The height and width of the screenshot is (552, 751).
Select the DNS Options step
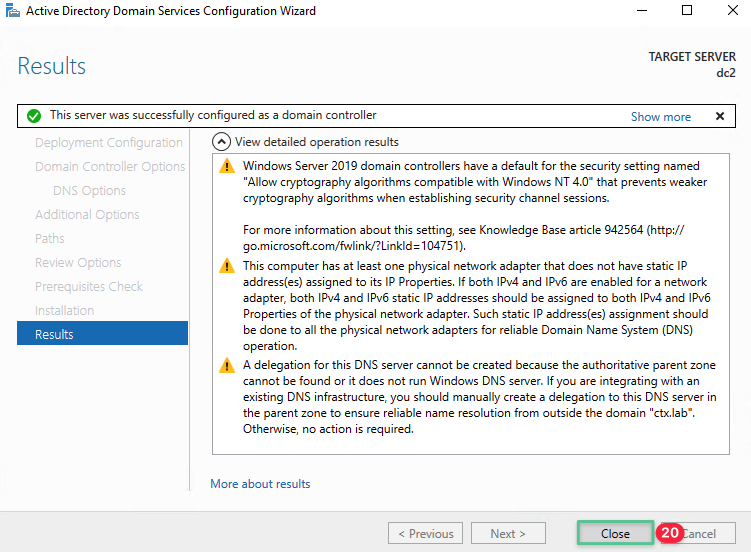[89, 191]
